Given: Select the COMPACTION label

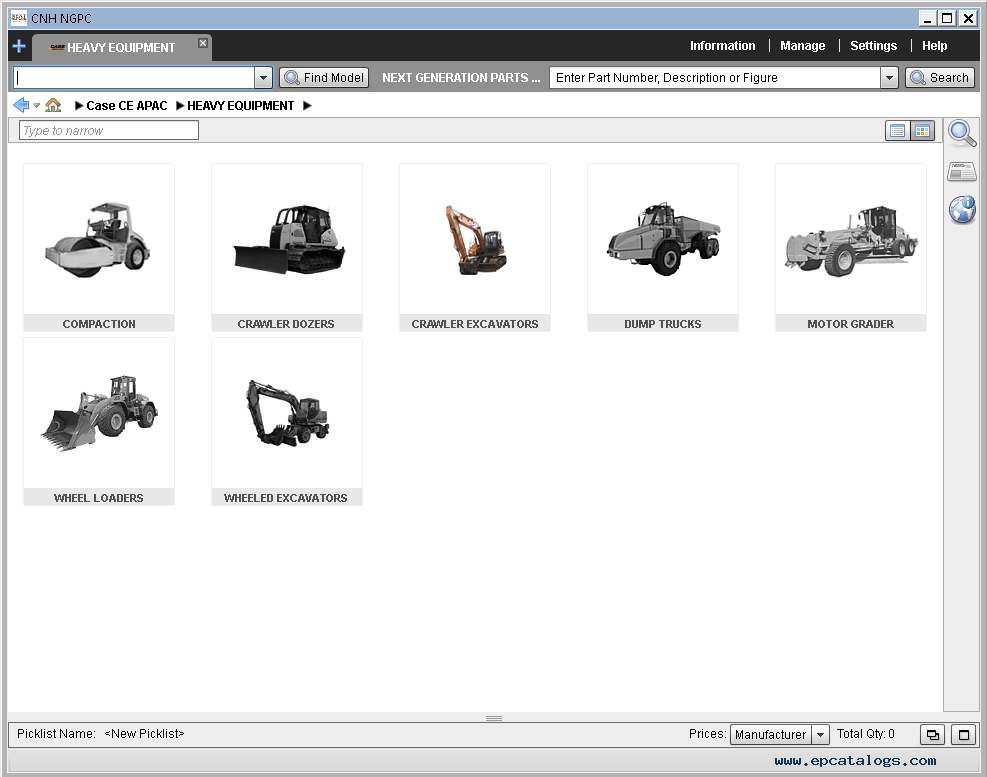Looking at the screenshot, I should (99, 324).
